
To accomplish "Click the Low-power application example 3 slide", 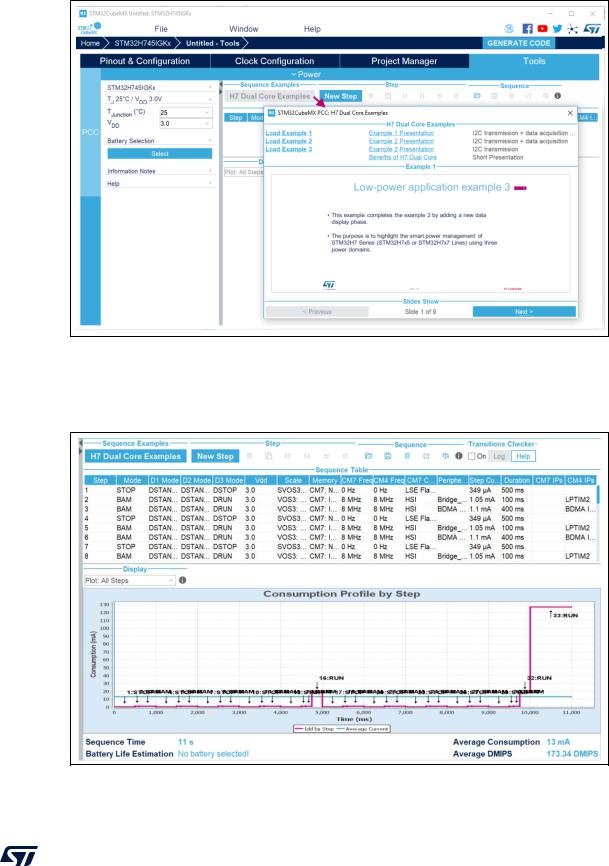I will click(x=421, y=234).
